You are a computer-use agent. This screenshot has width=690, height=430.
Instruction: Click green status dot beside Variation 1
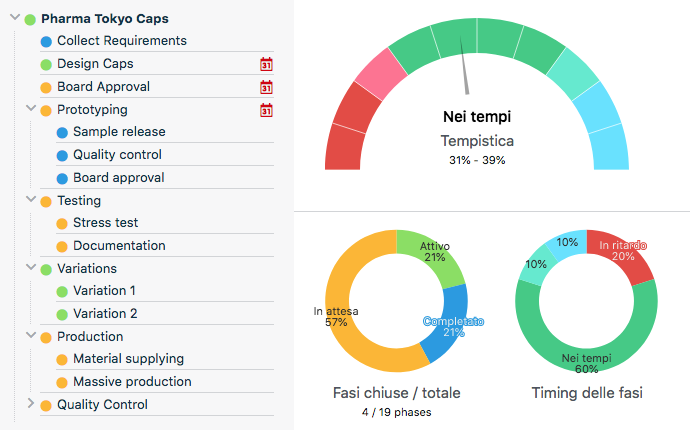coord(62,291)
